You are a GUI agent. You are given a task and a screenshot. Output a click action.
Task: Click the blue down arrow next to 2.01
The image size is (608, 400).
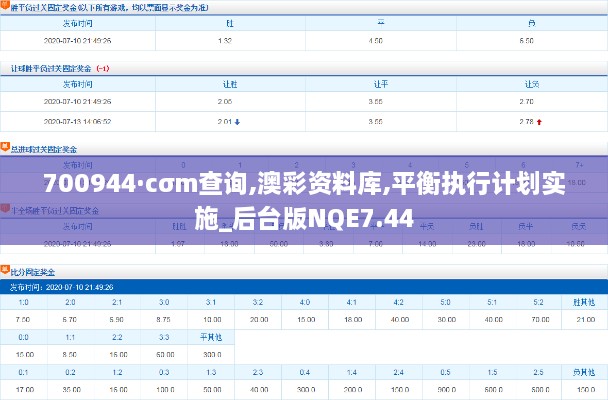coord(237,122)
